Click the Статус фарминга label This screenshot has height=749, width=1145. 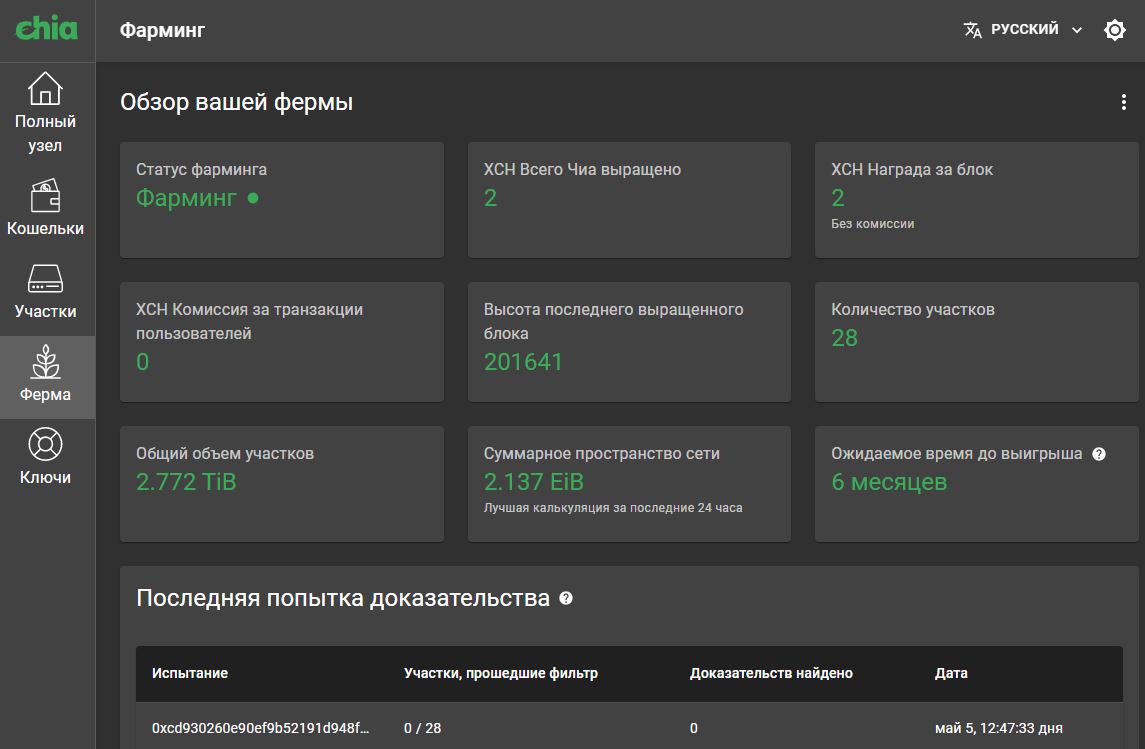[202, 169]
